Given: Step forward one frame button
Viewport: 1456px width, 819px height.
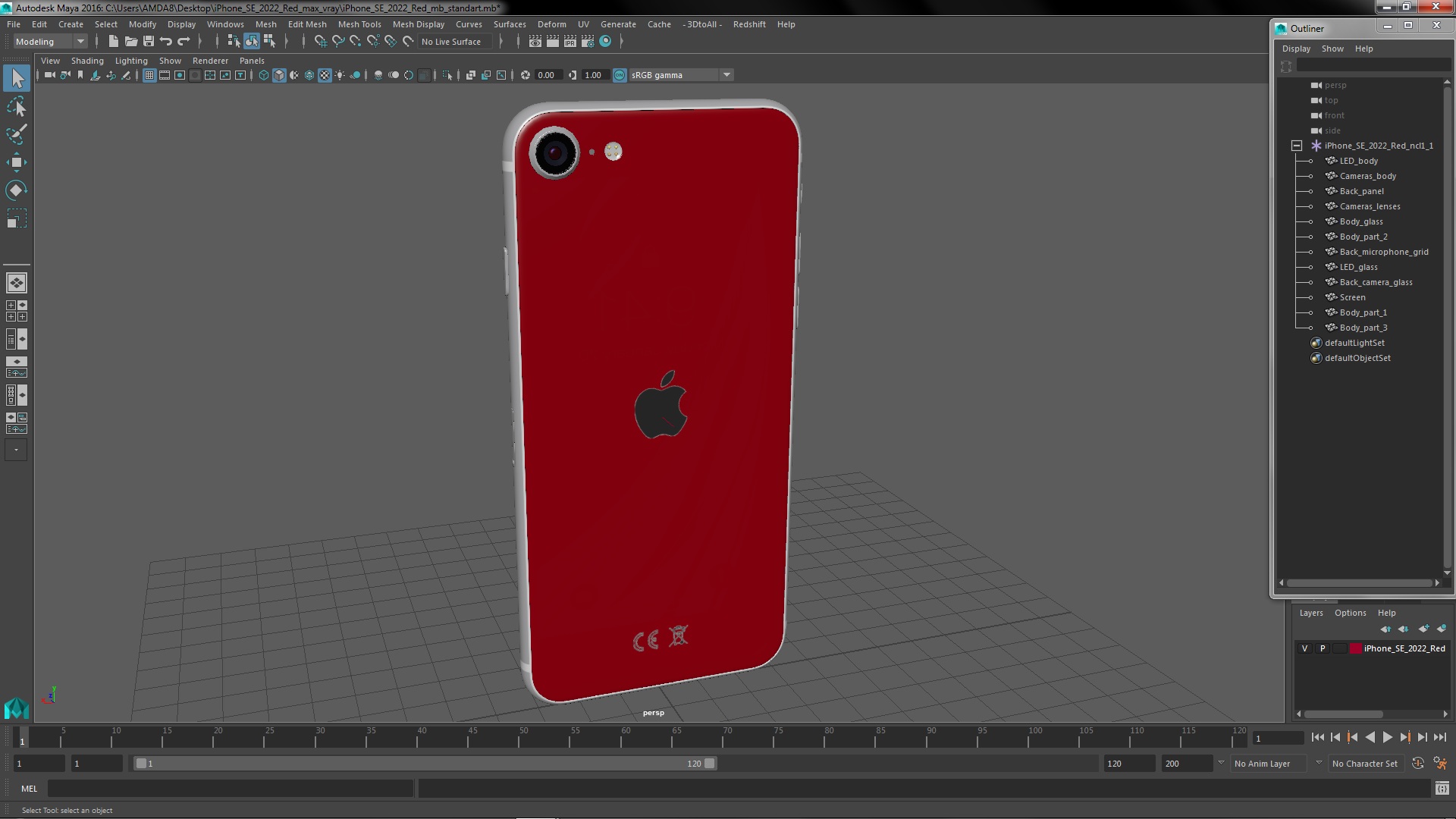Looking at the screenshot, I should tap(1422, 737).
